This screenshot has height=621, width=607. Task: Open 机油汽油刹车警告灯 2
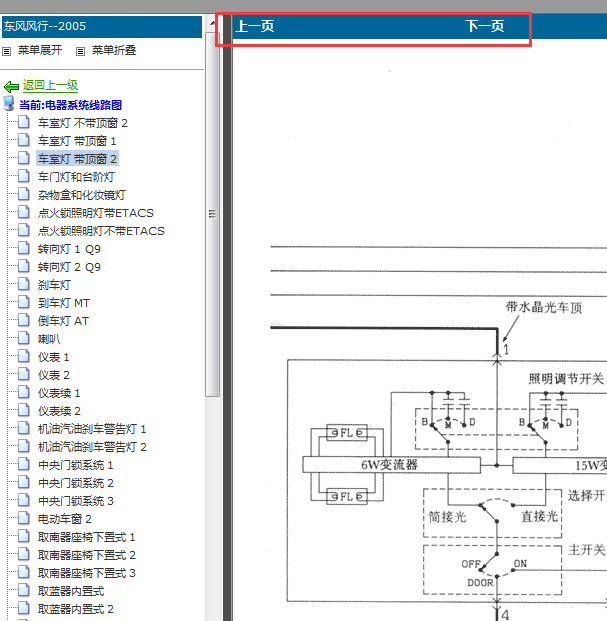pyautogui.click(x=92, y=447)
